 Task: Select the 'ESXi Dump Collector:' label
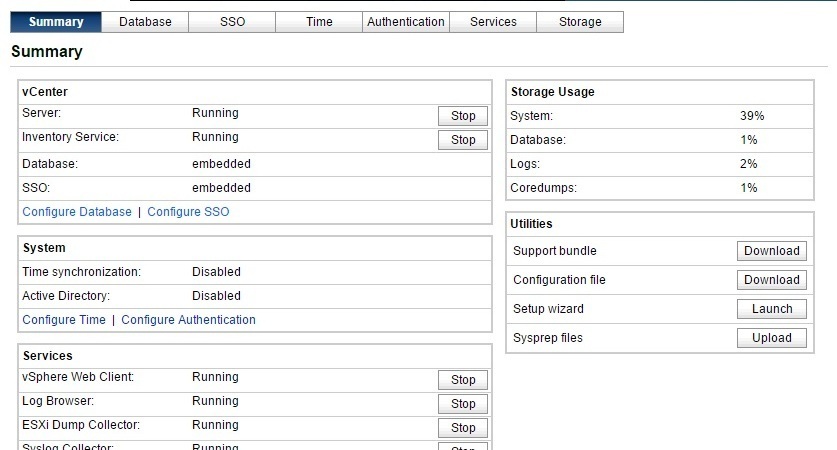tap(81, 425)
